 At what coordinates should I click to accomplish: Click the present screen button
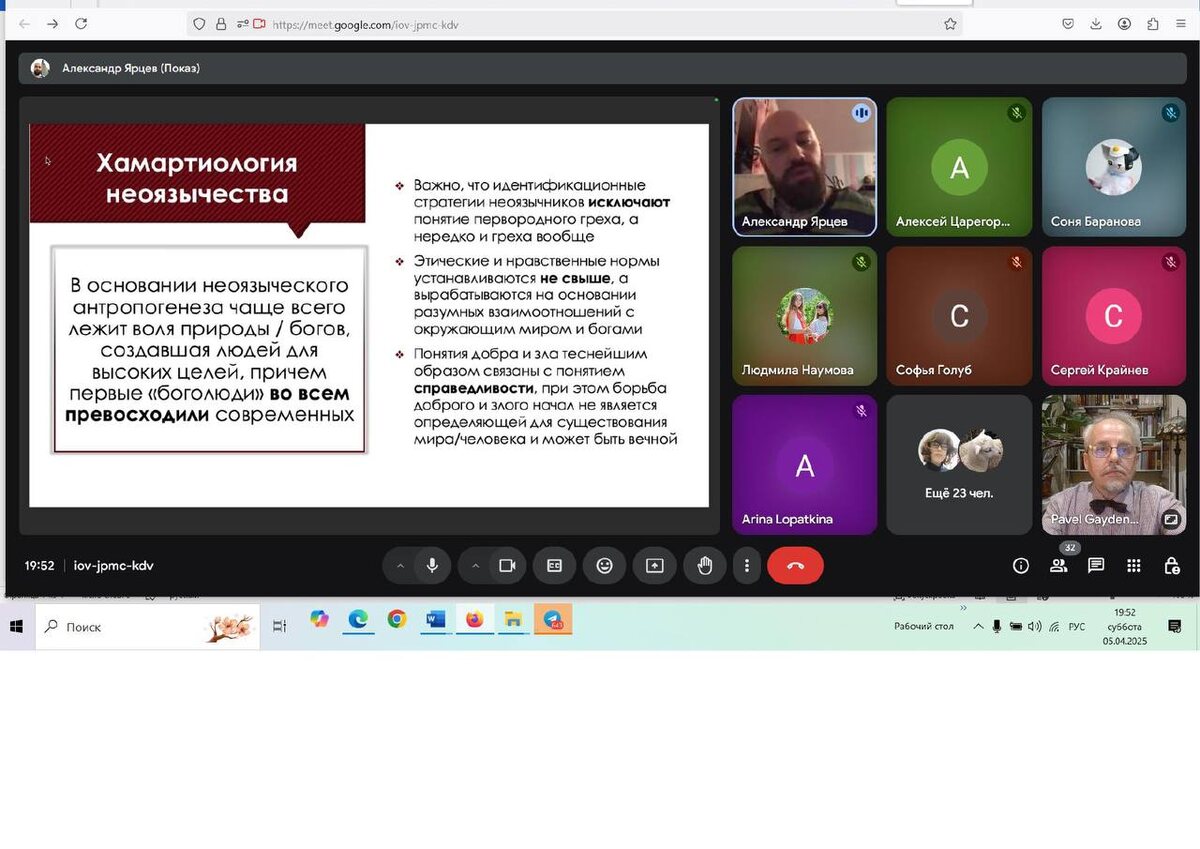(654, 565)
